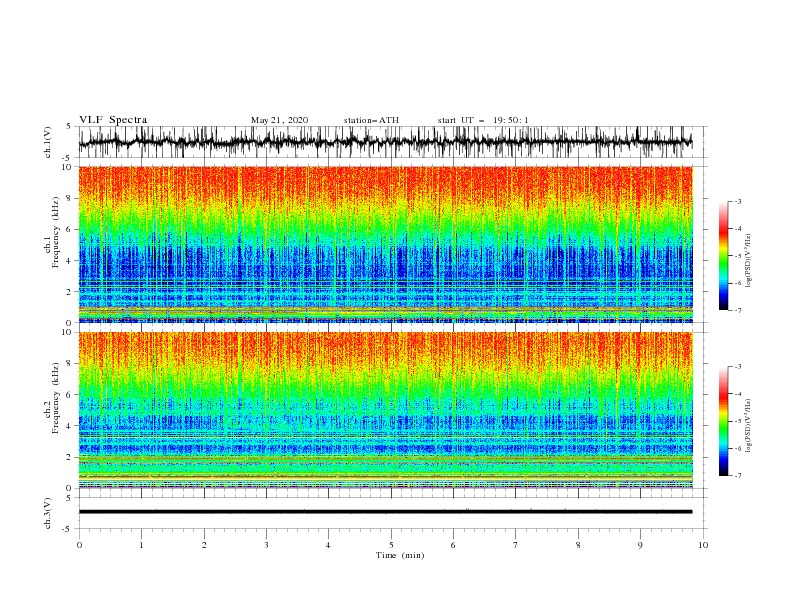Click the ch.3(V) axis "5" tick
Screen dimensions: 792x612
69,498
